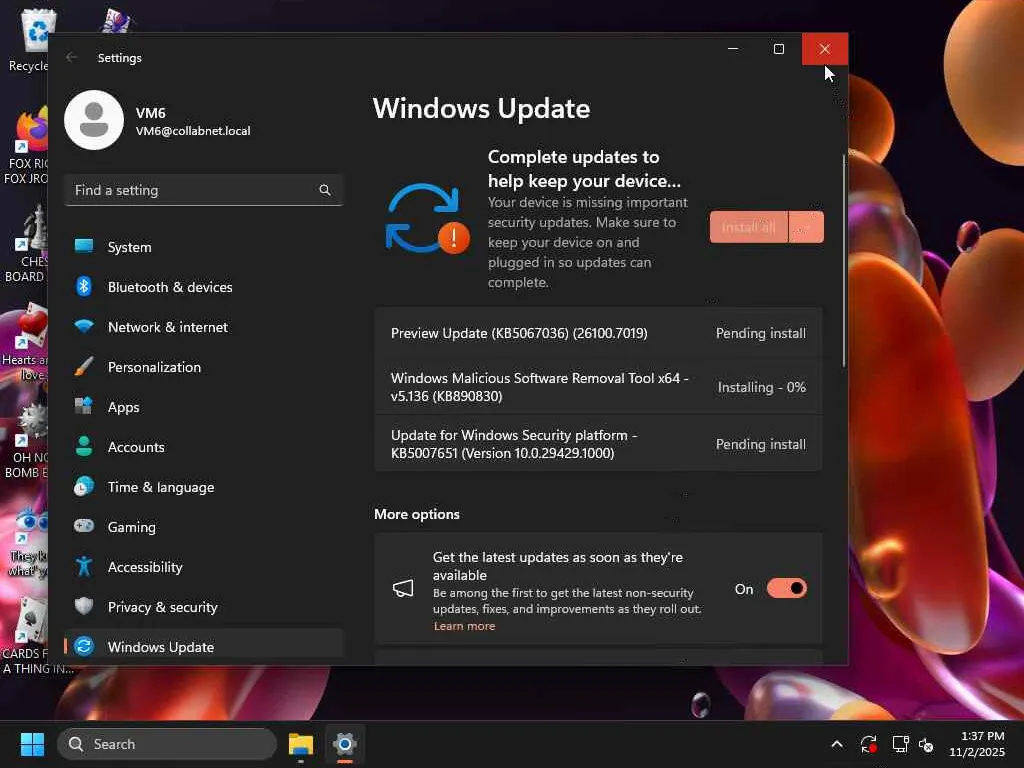Open the Accessibility page
1024x768 pixels.
[x=204, y=567]
